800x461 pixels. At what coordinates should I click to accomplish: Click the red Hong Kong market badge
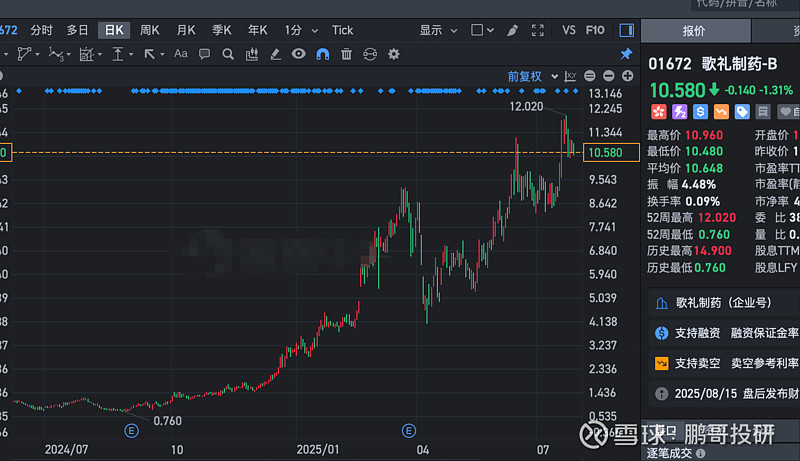tap(659, 112)
